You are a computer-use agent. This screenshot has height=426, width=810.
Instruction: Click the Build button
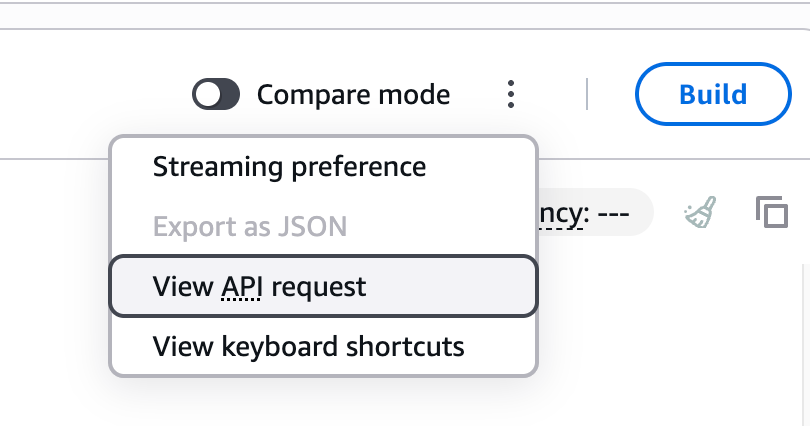(712, 95)
